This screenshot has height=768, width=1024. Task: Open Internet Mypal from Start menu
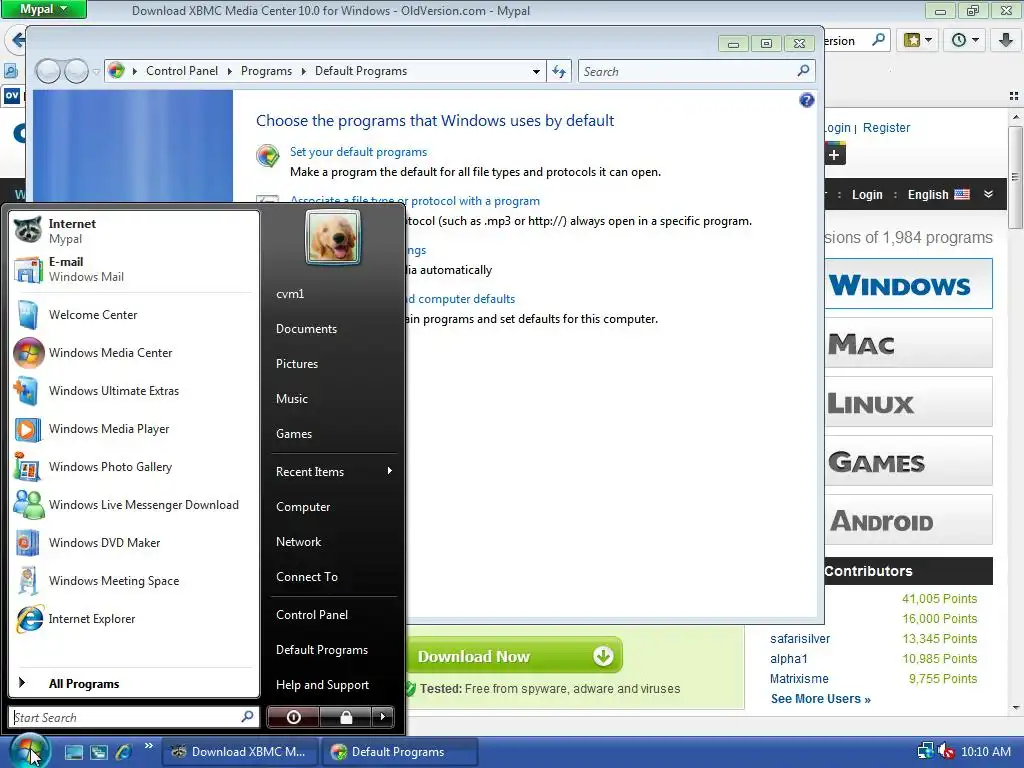pyautogui.click(x=134, y=231)
